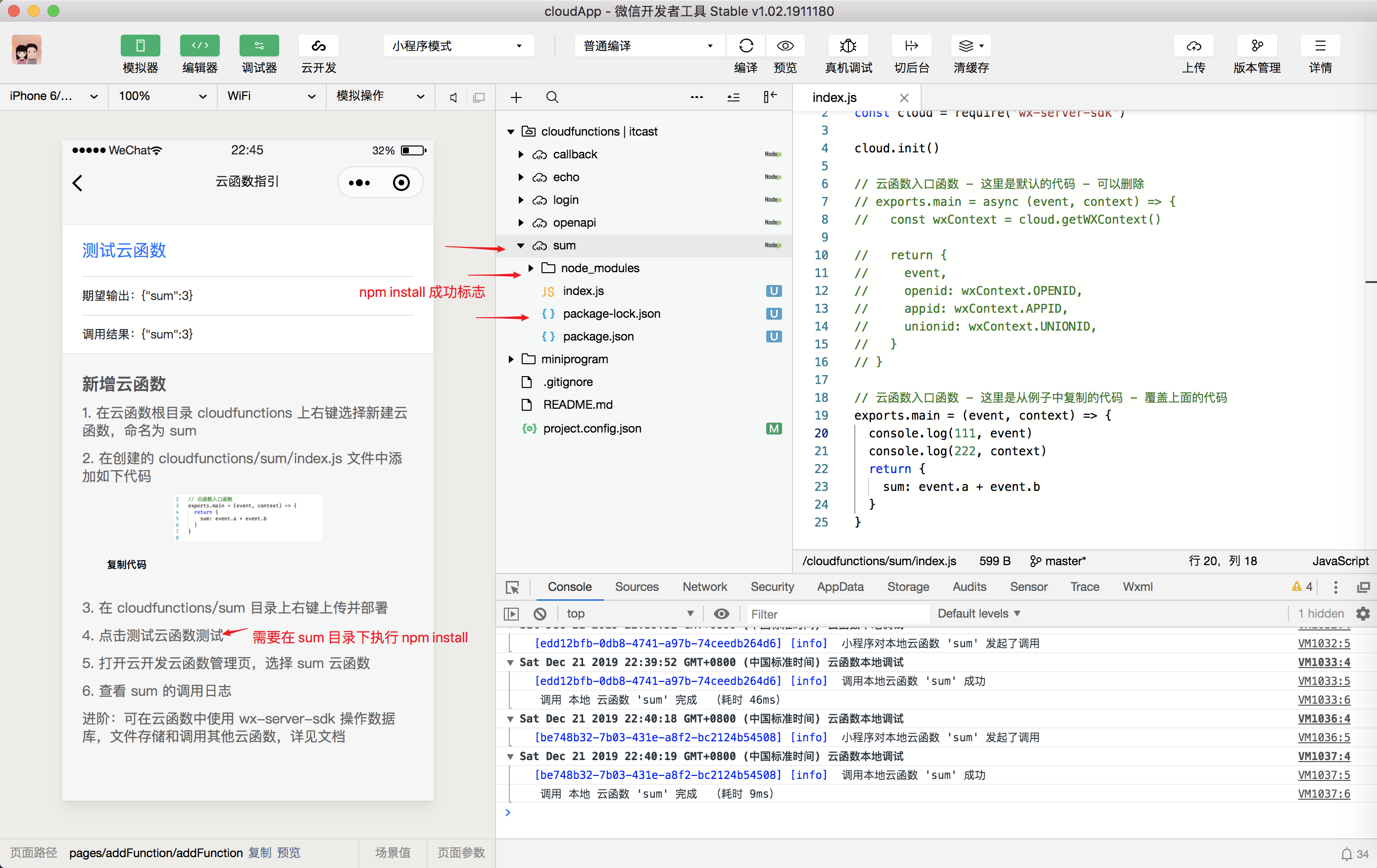Switch to the Storage tab
Image resolution: width=1377 pixels, height=868 pixels.
coord(908,587)
